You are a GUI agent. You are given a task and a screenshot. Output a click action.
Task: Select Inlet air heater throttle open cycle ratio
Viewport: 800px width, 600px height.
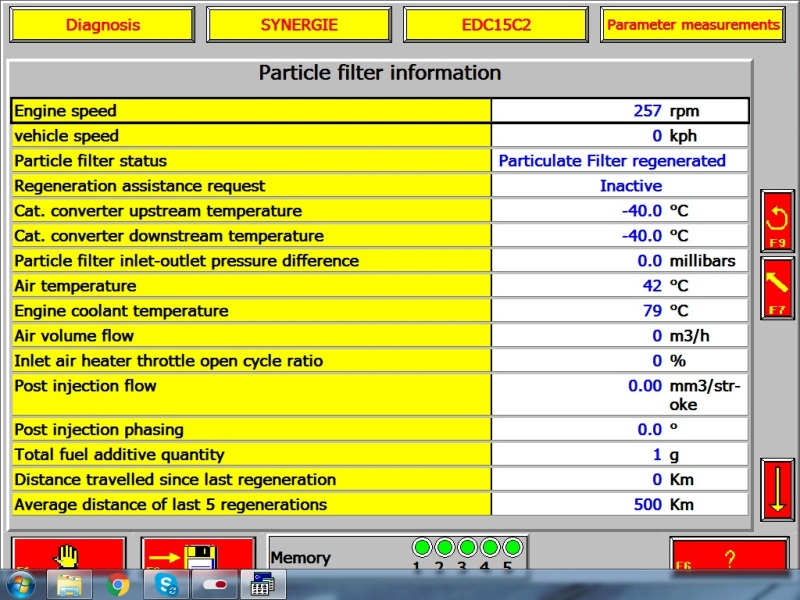click(168, 361)
